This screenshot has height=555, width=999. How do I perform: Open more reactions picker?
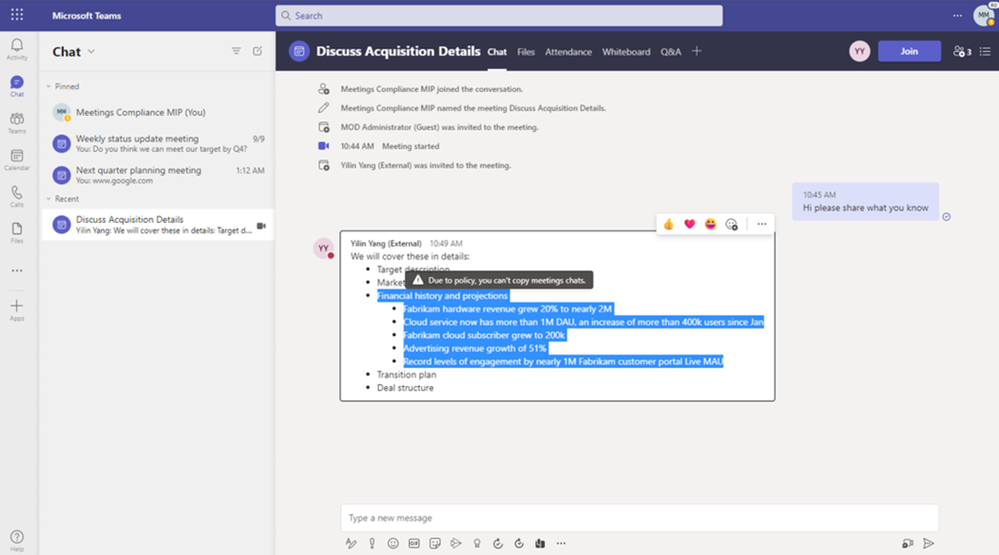[x=731, y=224]
